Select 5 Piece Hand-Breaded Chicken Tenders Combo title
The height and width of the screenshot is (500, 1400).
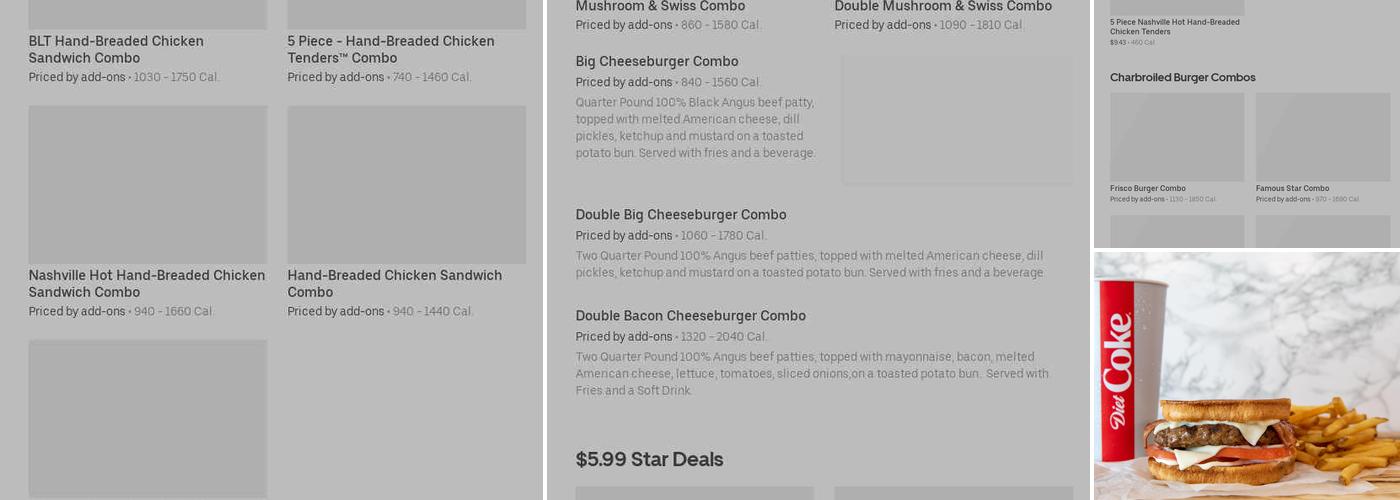click(x=391, y=49)
